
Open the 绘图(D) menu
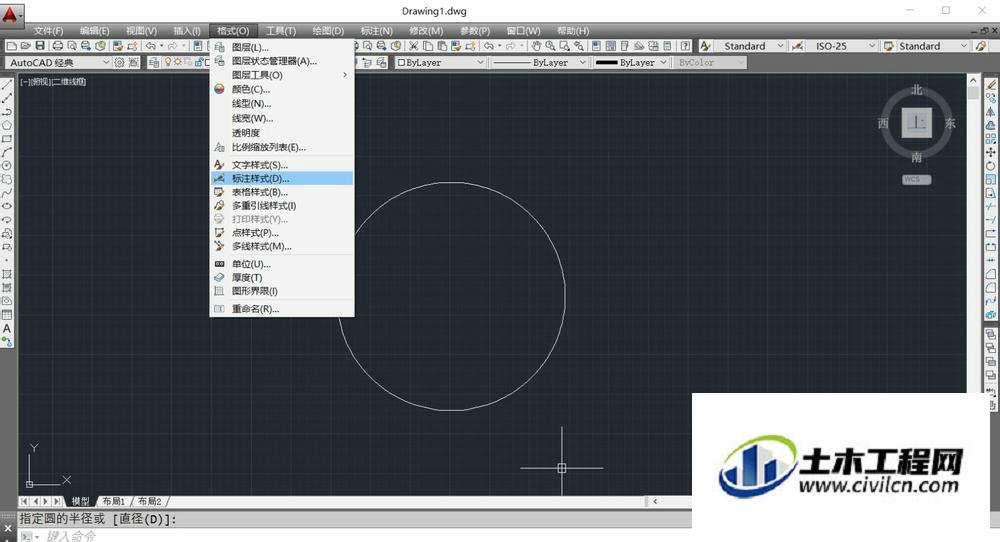[328, 31]
